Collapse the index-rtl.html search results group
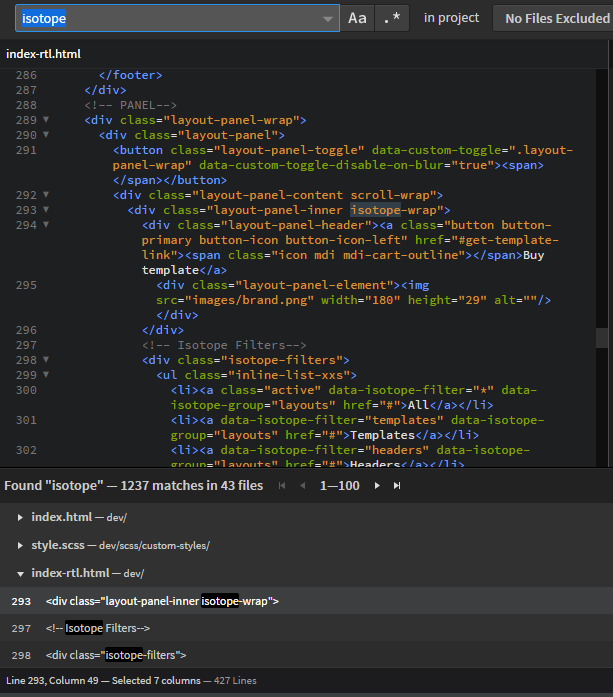Viewport: 613px width, 697px height. (x=22, y=573)
